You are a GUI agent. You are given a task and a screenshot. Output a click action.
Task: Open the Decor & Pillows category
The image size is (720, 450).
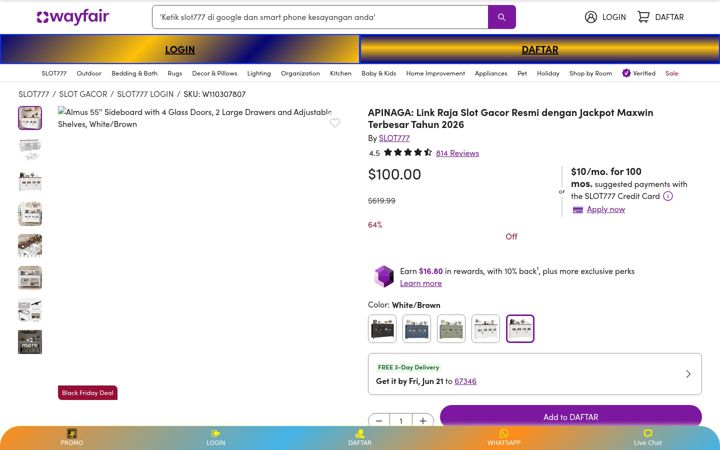[x=214, y=73]
